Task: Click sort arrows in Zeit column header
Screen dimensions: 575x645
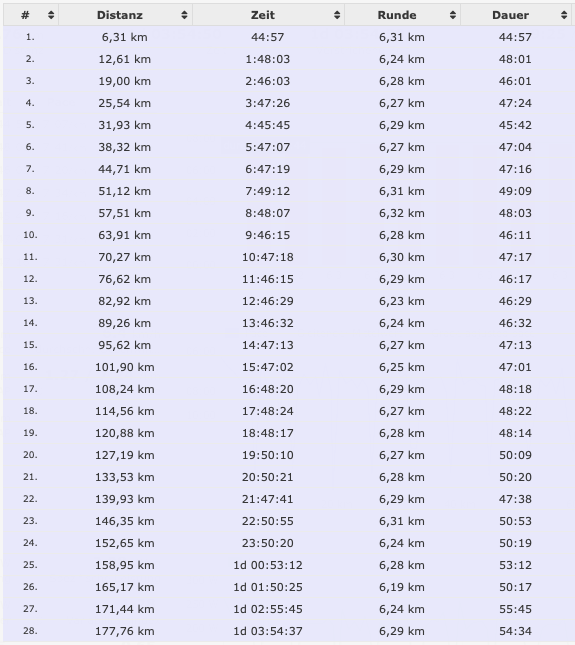Action: pyautogui.click(x=337, y=15)
